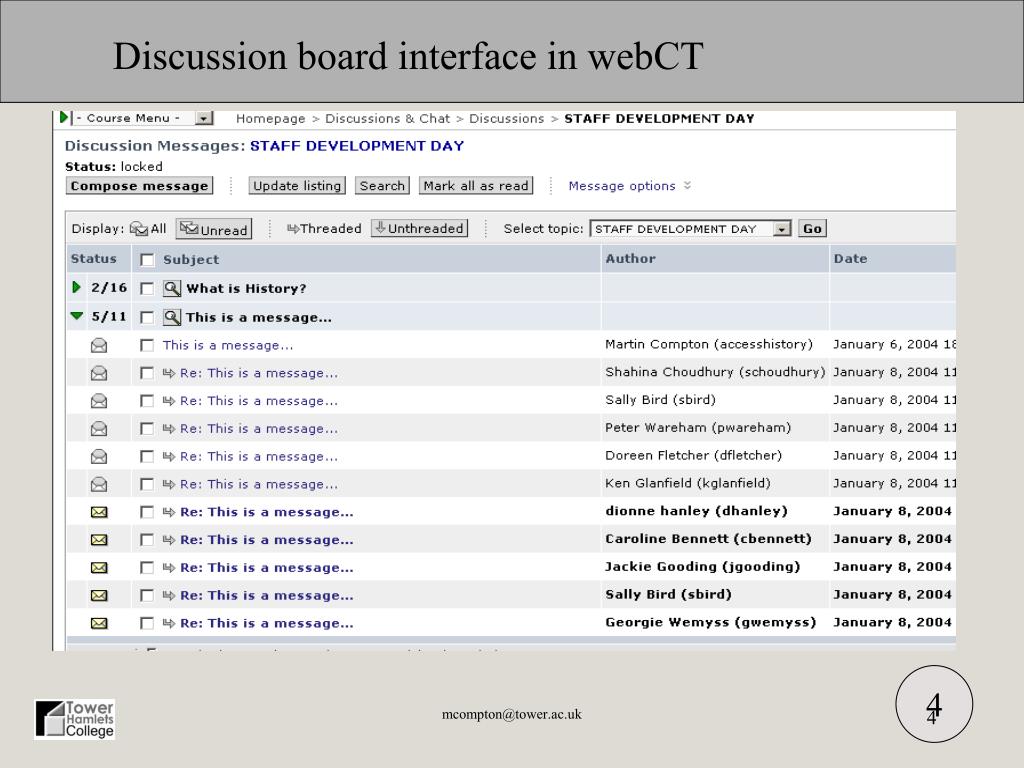This screenshot has width=1024, height=768.
Task: Expand Message options chevron
Action: pyautogui.click(x=688, y=185)
